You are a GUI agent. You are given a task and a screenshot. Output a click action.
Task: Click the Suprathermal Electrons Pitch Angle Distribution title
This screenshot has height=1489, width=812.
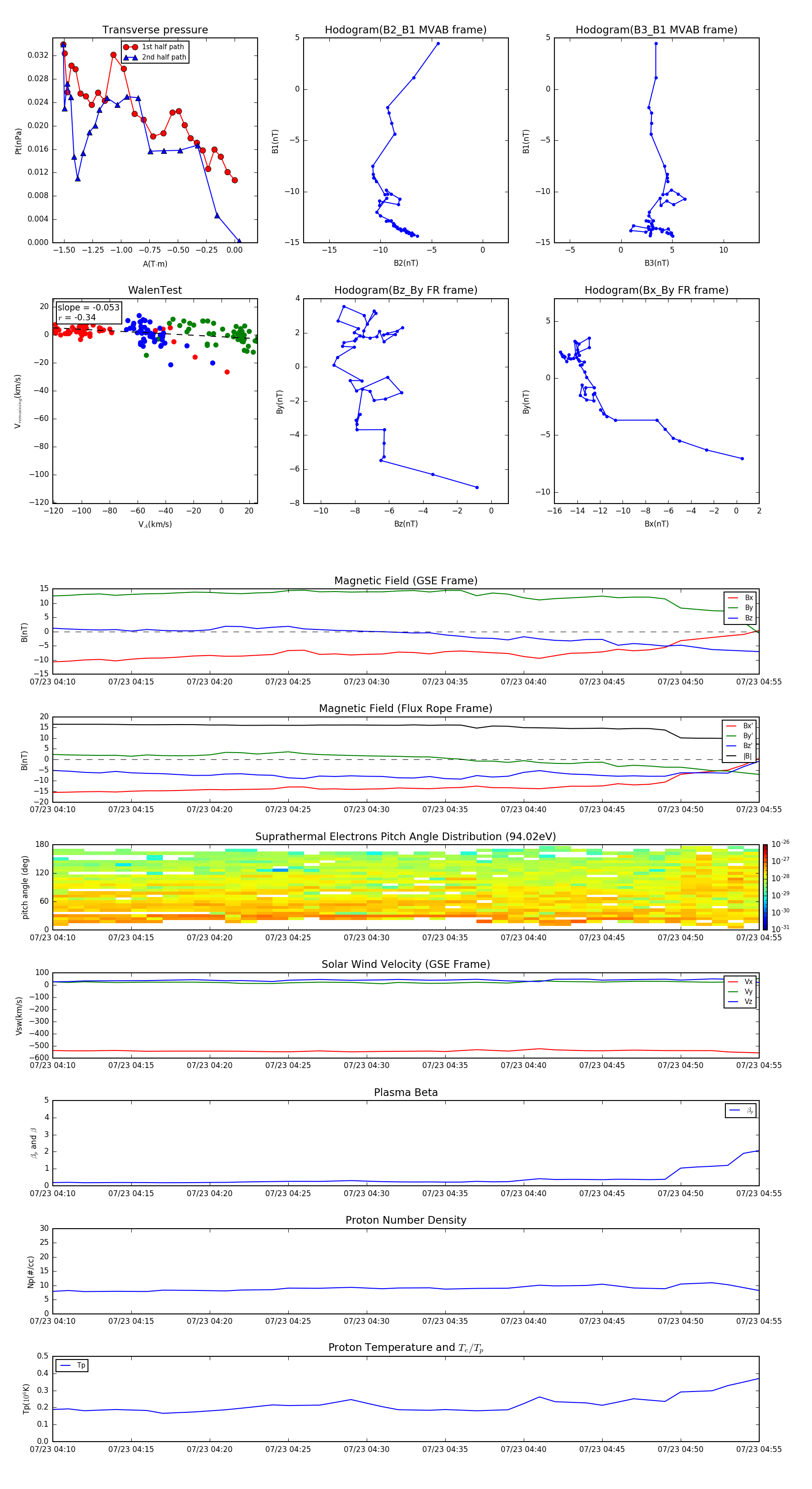tap(406, 837)
